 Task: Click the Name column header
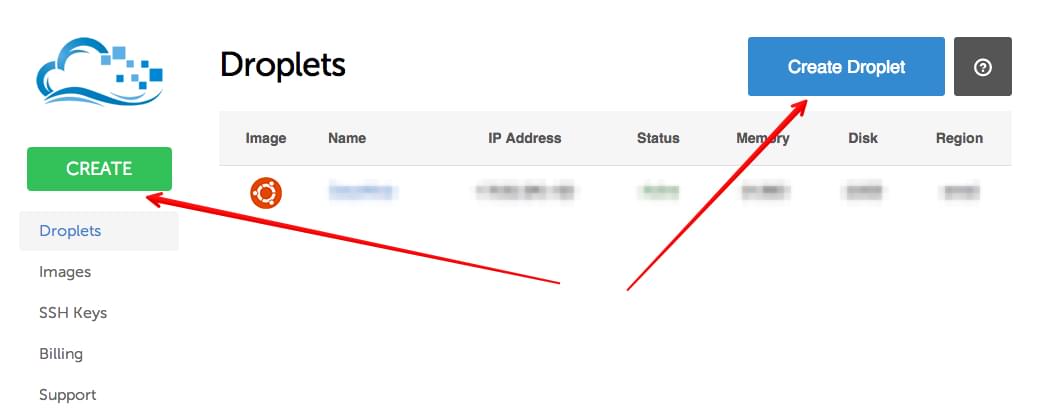pos(347,139)
